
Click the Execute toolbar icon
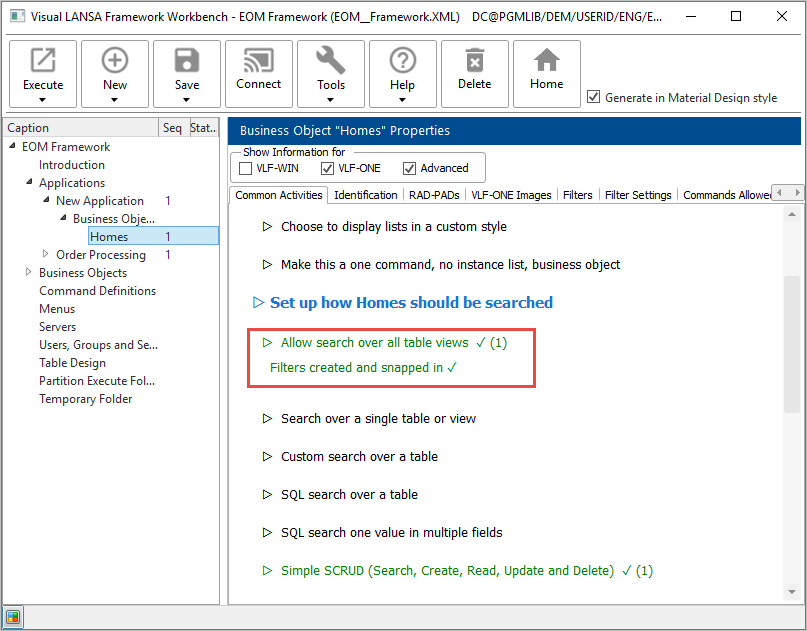click(43, 62)
